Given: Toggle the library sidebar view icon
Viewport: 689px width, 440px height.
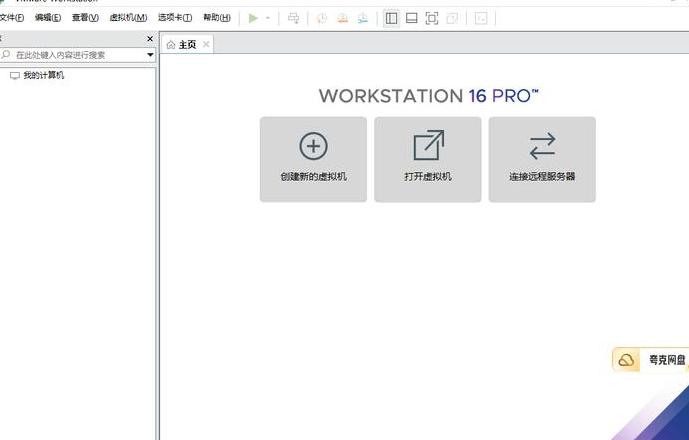Looking at the screenshot, I should coord(391,18).
